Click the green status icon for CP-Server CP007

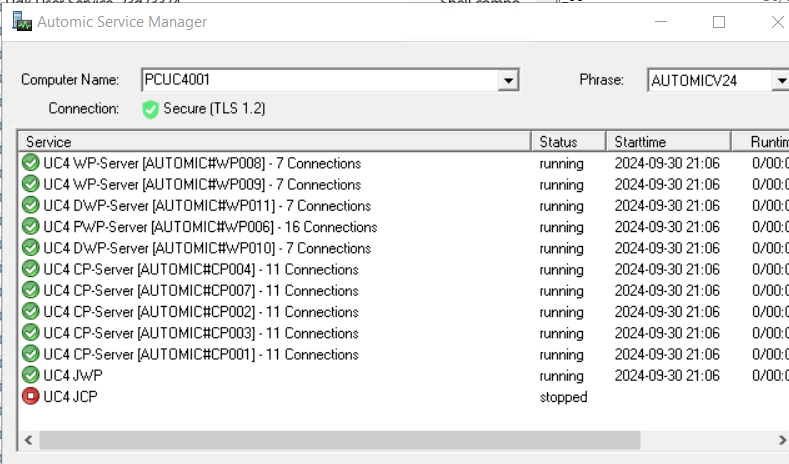(31, 290)
